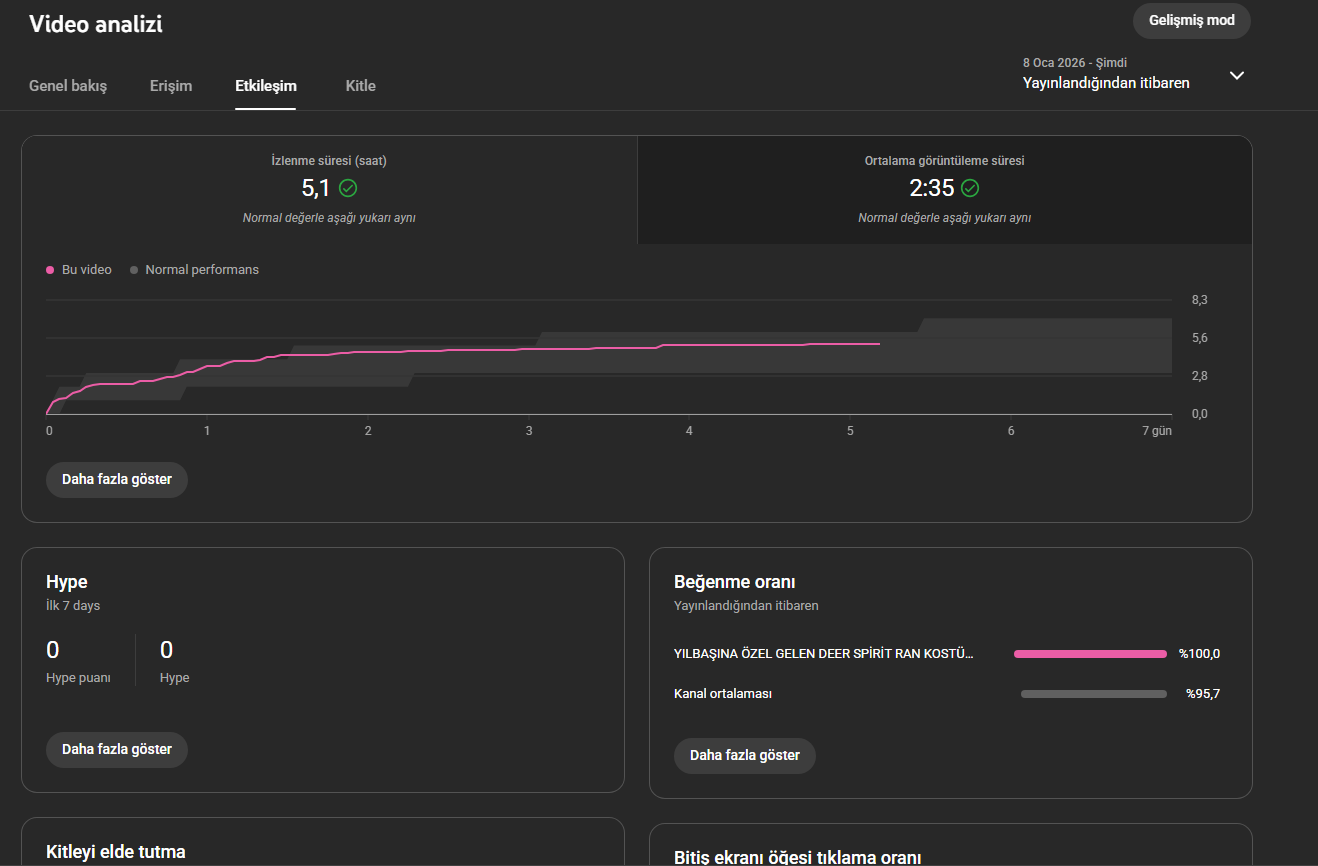This screenshot has width=1318, height=866.
Task: Click green checkmark beside 5,1 watch time
Action: pyautogui.click(x=348, y=188)
